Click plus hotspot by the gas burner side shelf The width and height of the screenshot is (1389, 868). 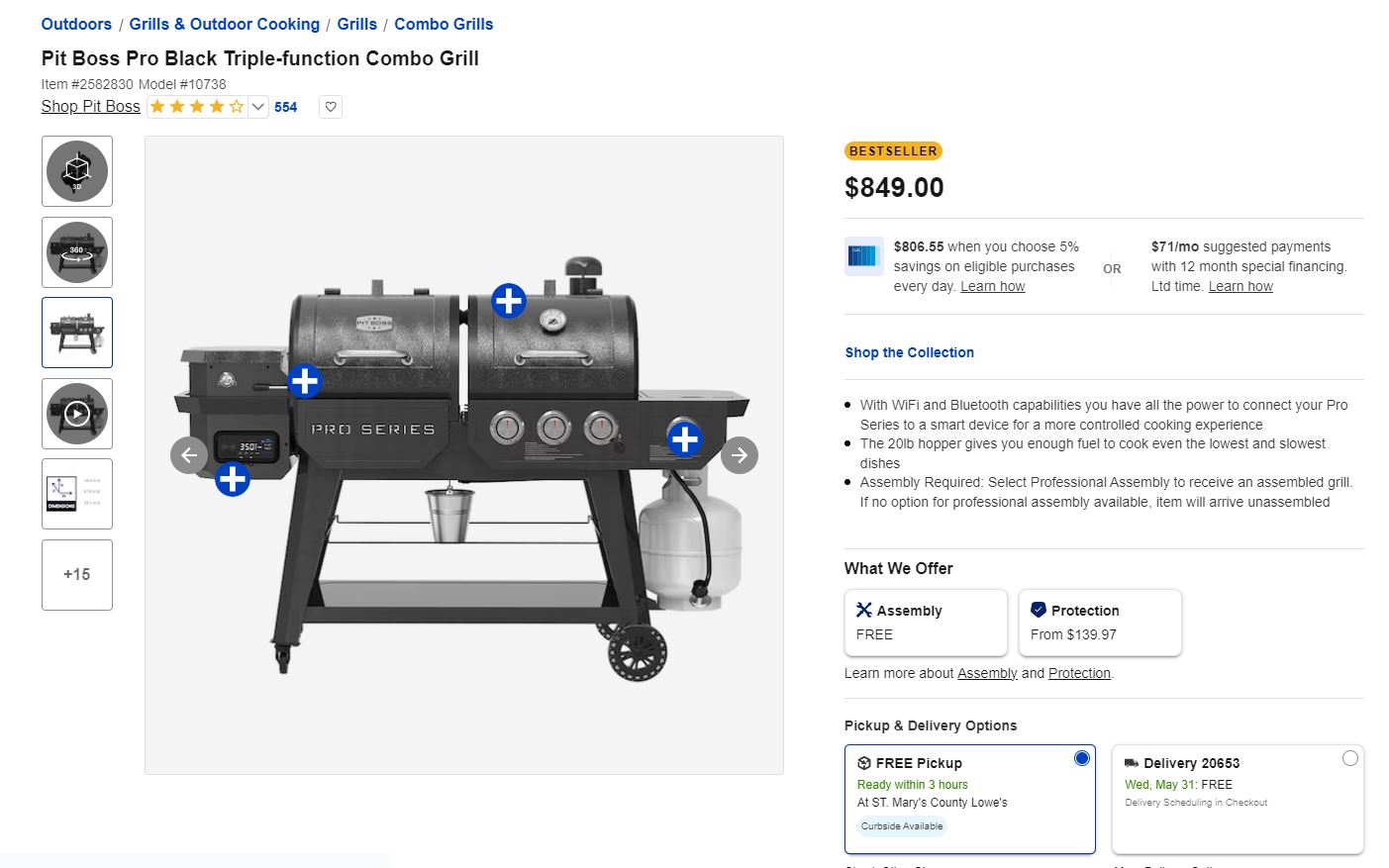pyautogui.click(x=684, y=438)
